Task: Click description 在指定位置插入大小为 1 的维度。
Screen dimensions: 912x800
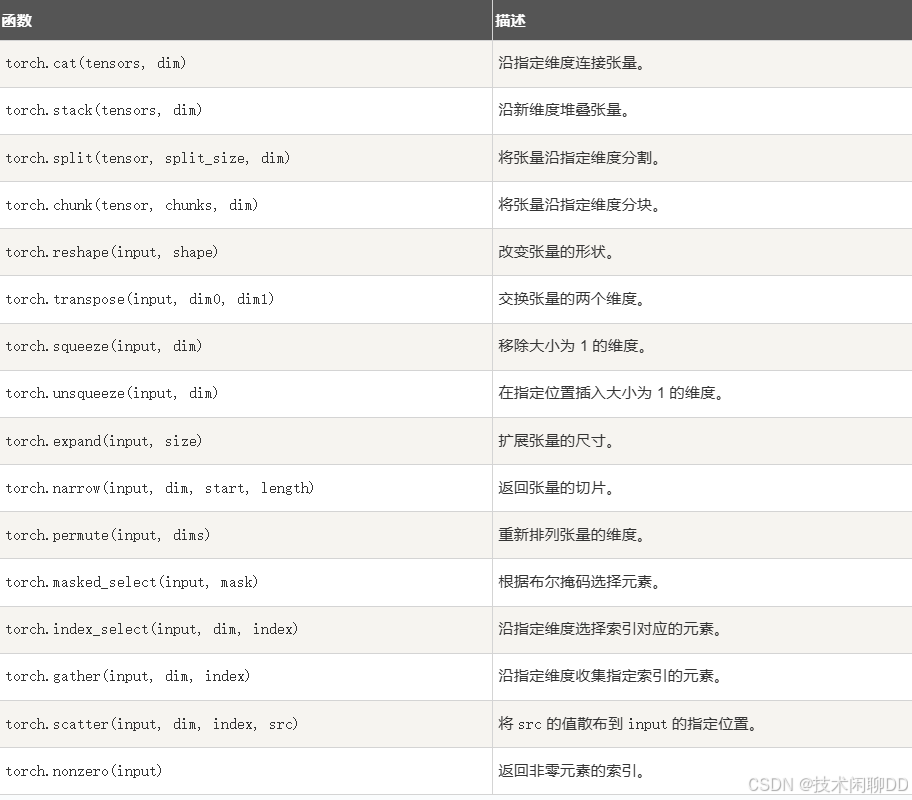Action: click(x=611, y=394)
